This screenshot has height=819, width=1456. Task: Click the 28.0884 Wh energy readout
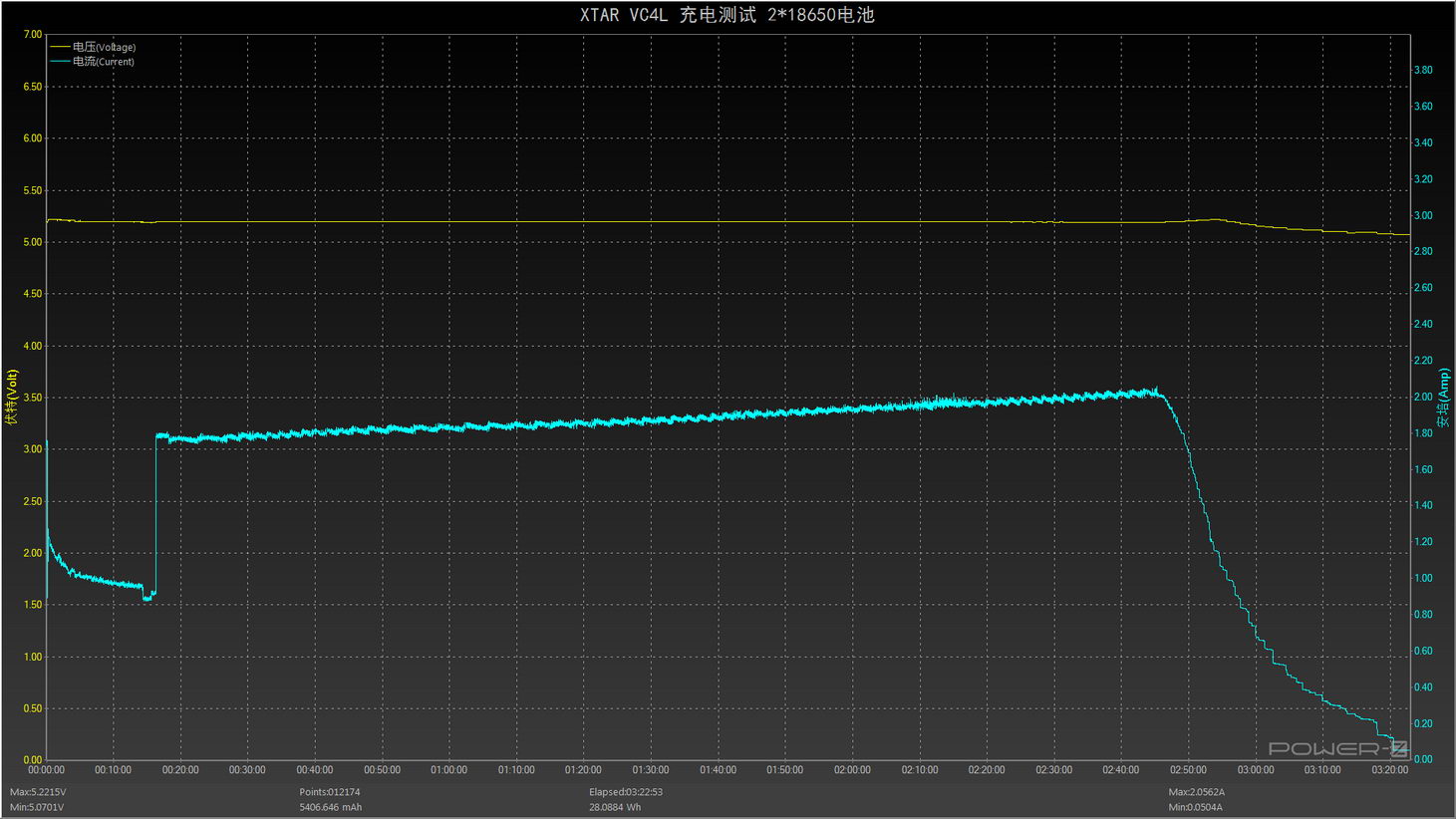pos(615,807)
